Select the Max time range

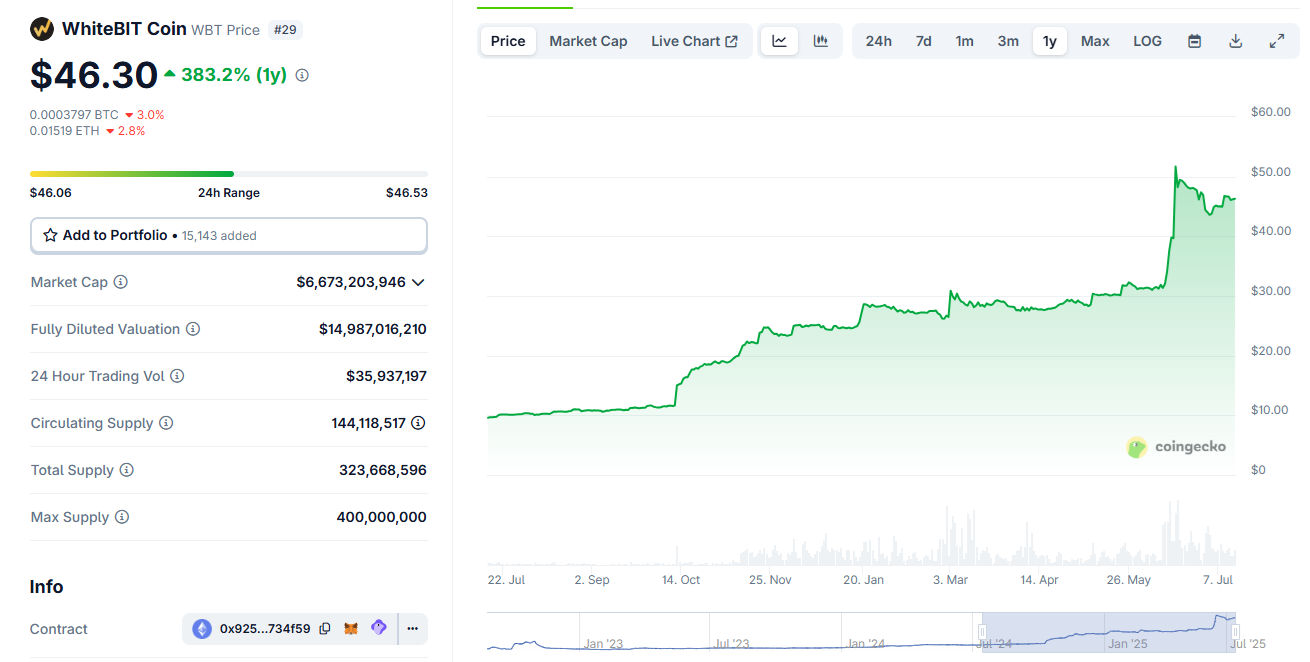click(x=1095, y=41)
